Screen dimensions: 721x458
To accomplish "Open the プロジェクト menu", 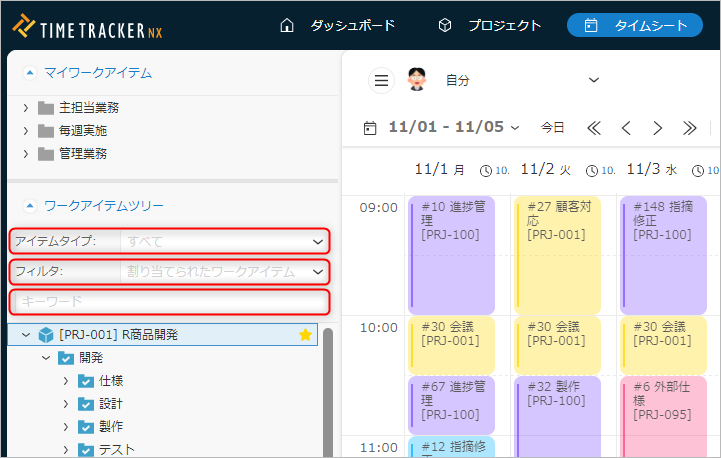I will [x=490, y=25].
